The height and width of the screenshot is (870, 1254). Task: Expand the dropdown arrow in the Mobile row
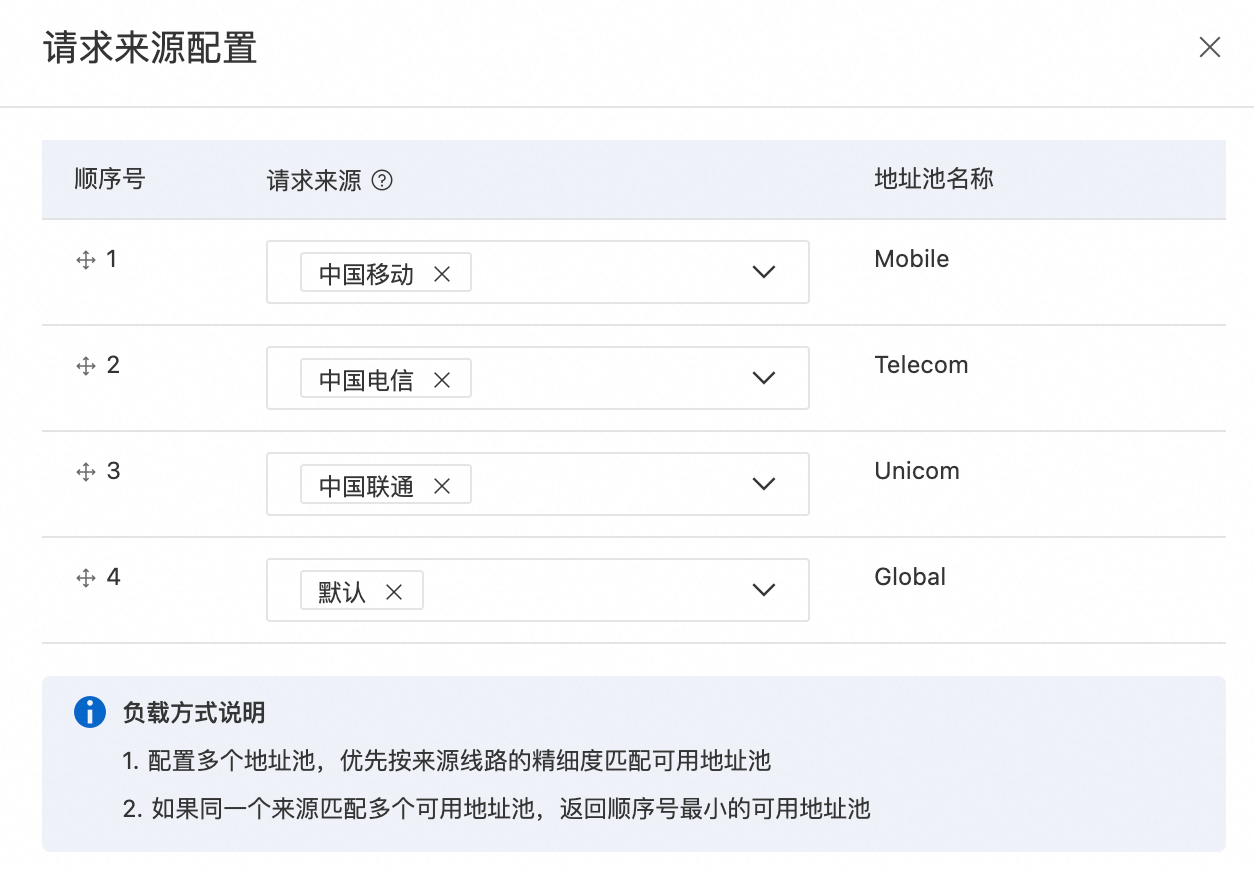coord(764,272)
